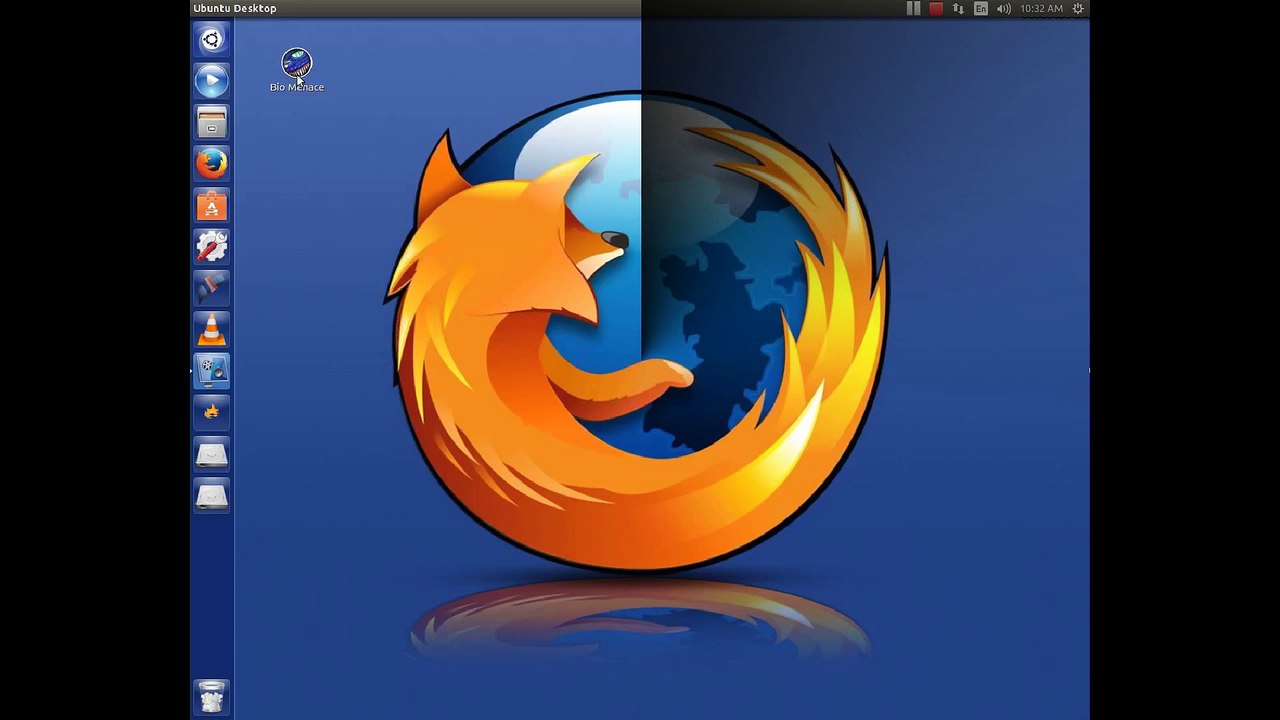
Task: Launch VLC media player cone icon
Action: coord(211,330)
